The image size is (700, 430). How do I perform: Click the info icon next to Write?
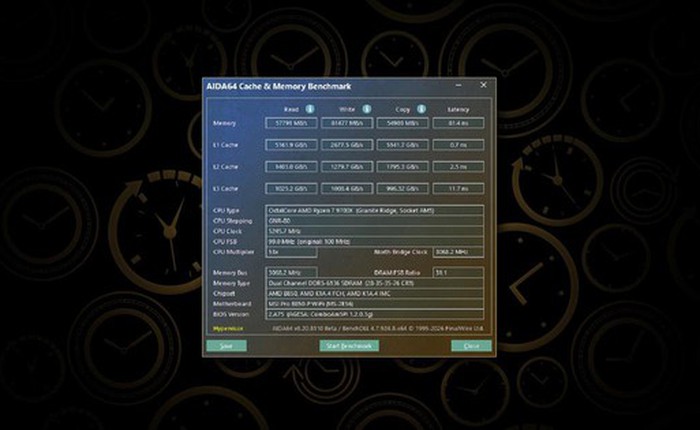tap(367, 109)
